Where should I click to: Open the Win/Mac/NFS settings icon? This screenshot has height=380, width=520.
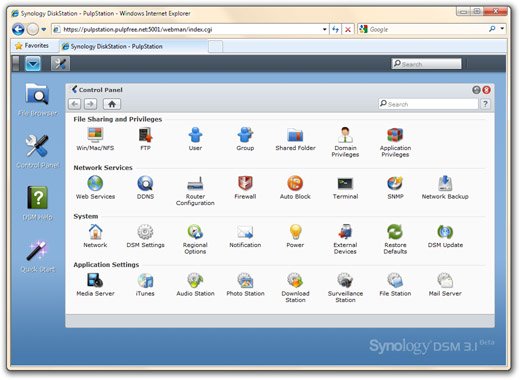click(95, 139)
